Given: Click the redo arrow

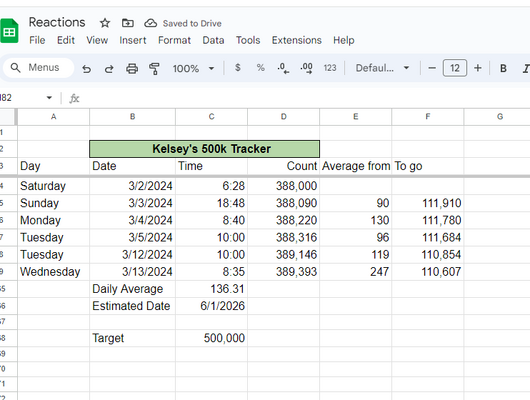Looking at the screenshot, I should tap(109, 69).
